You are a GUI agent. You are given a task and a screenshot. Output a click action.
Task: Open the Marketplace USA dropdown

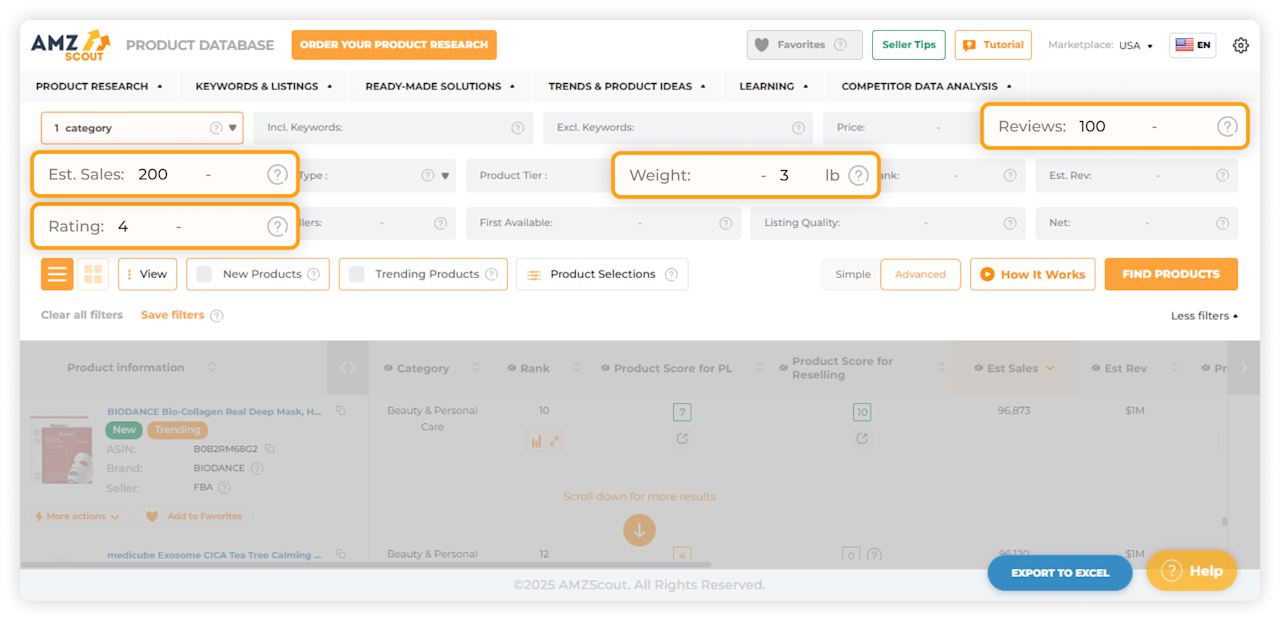click(x=1128, y=44)
